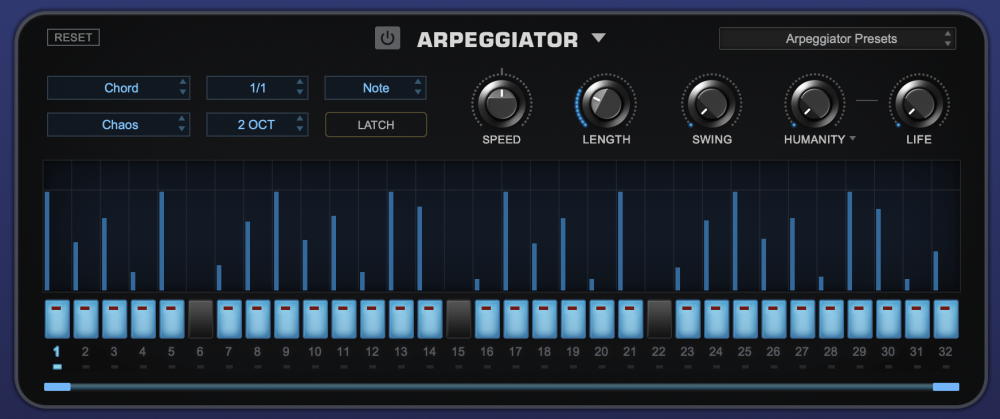Toggle step 3 pad
The image size is (1000, 419).
[114, 319]
